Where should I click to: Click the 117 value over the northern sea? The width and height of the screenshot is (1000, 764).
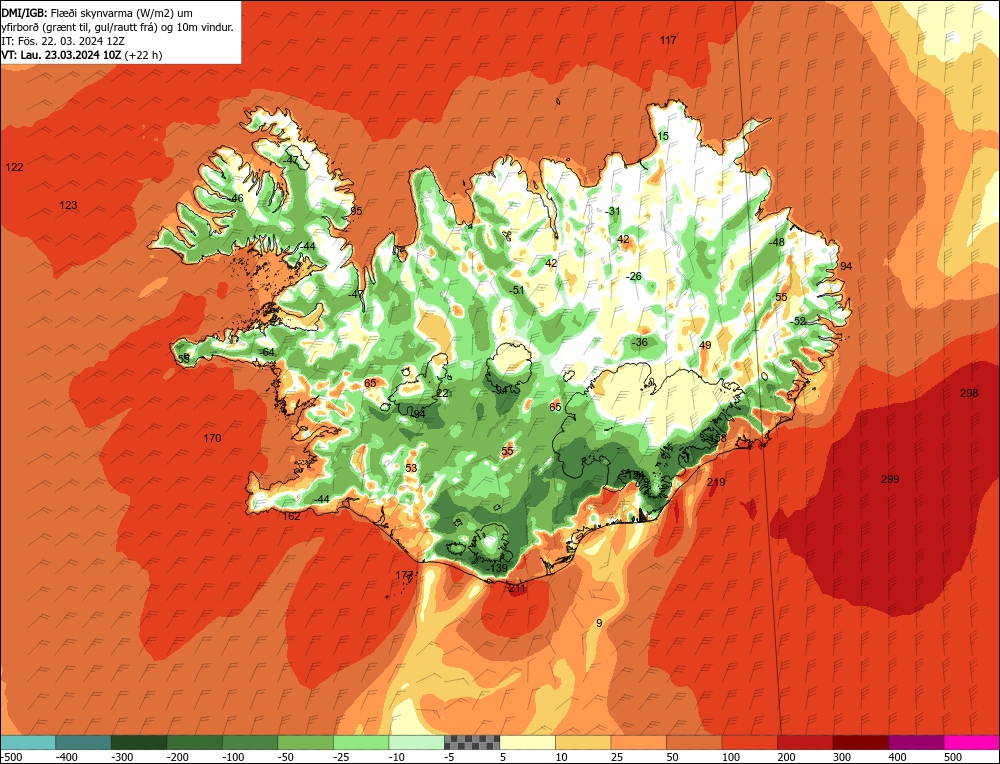click(668, 40)
